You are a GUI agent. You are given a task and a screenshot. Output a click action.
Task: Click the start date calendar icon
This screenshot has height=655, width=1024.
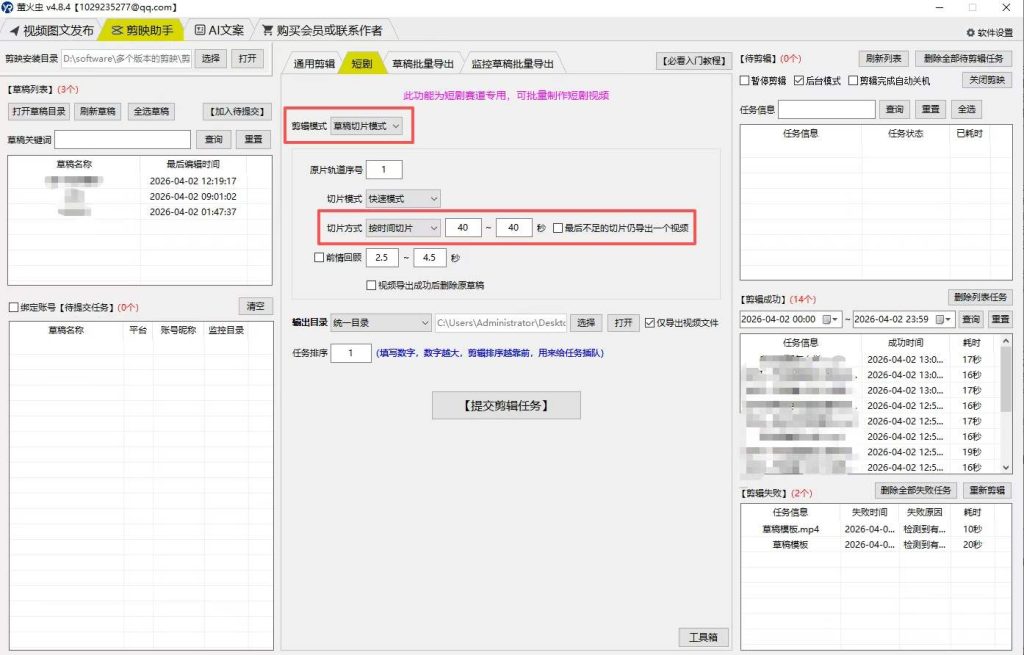(x=827, y=319)
